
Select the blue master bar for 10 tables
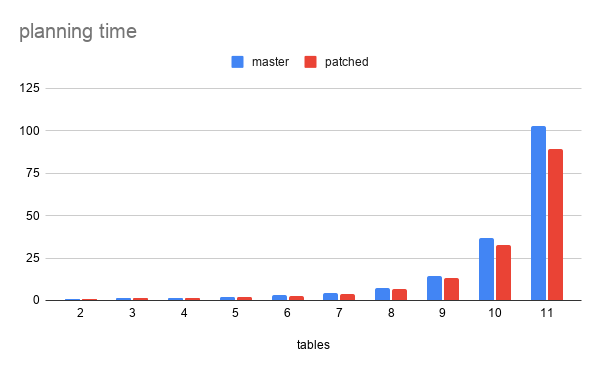pos(486,269)
